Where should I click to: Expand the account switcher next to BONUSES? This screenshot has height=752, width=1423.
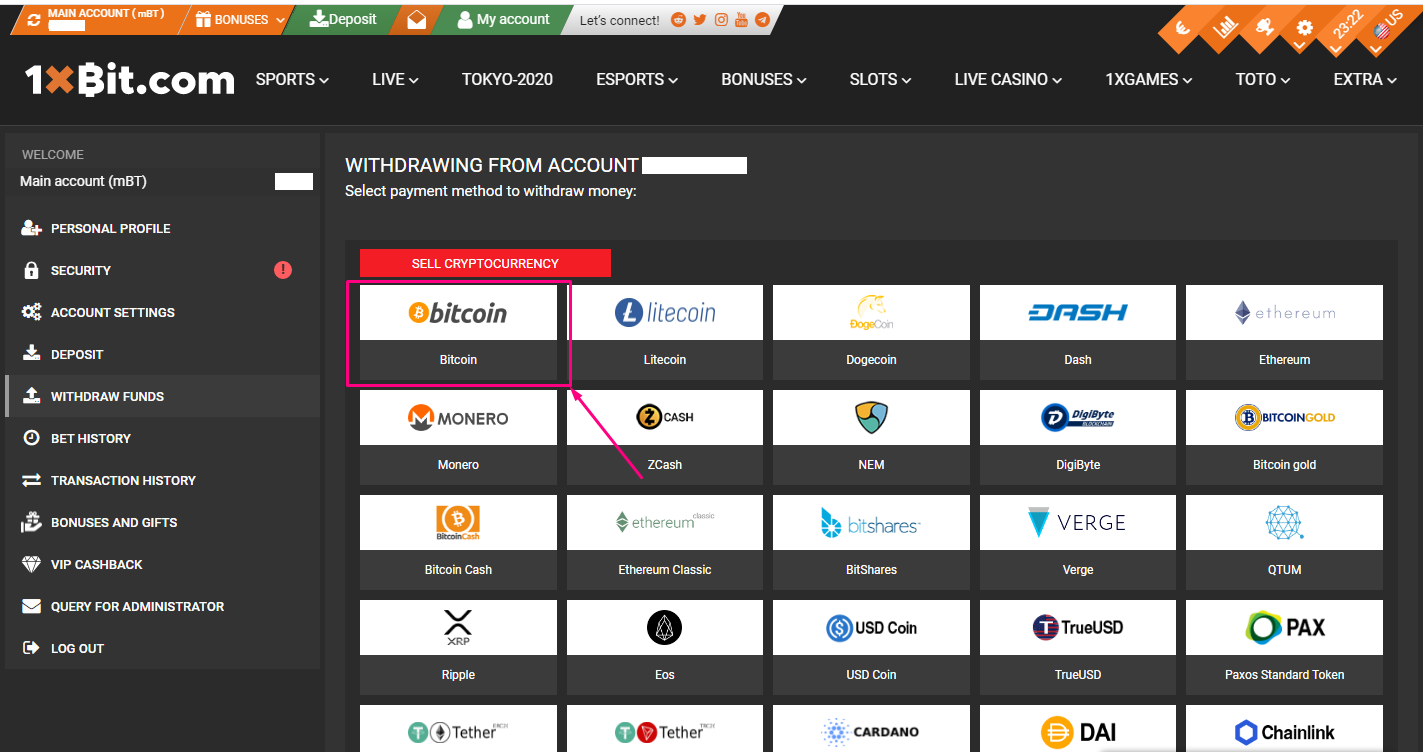pyautogui.click(x=281, y=18)
